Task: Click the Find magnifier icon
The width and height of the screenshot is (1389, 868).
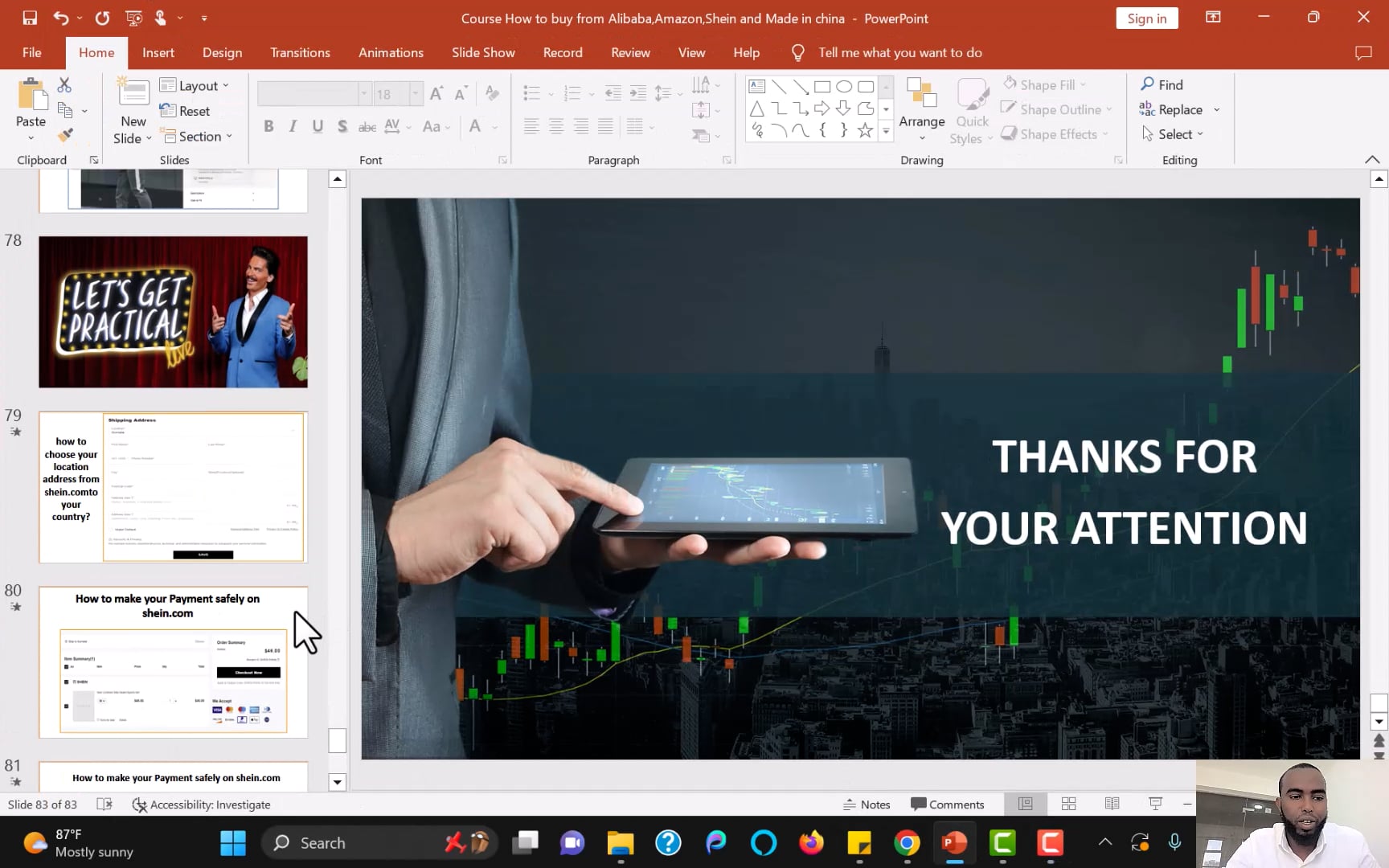Action: tap(1148, 84)
